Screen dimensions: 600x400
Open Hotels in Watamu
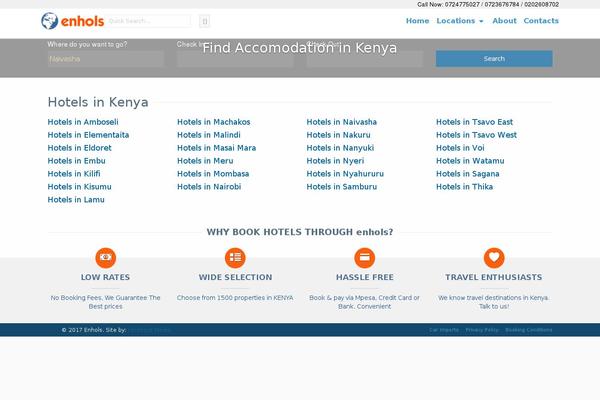[470, 161]
